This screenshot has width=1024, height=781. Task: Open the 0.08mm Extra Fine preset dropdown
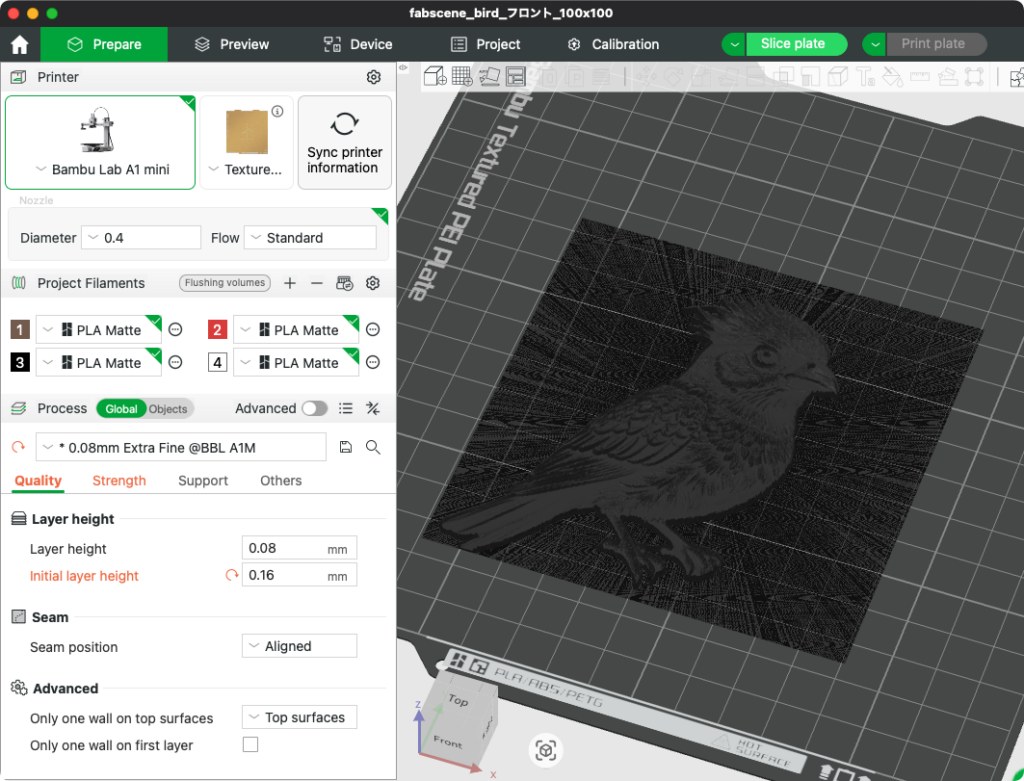(181, 447)
